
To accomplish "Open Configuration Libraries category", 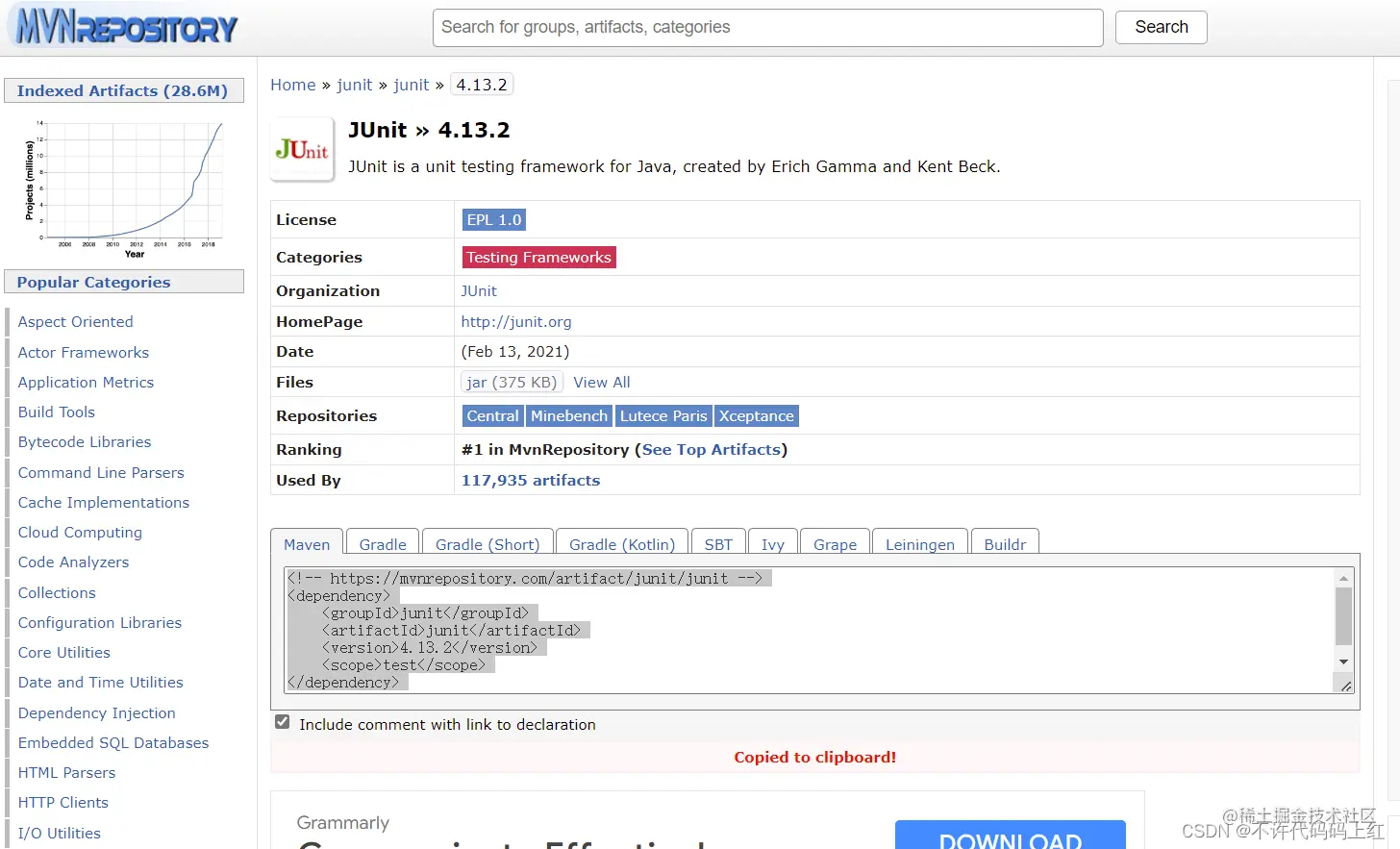I will coord(100,622).
